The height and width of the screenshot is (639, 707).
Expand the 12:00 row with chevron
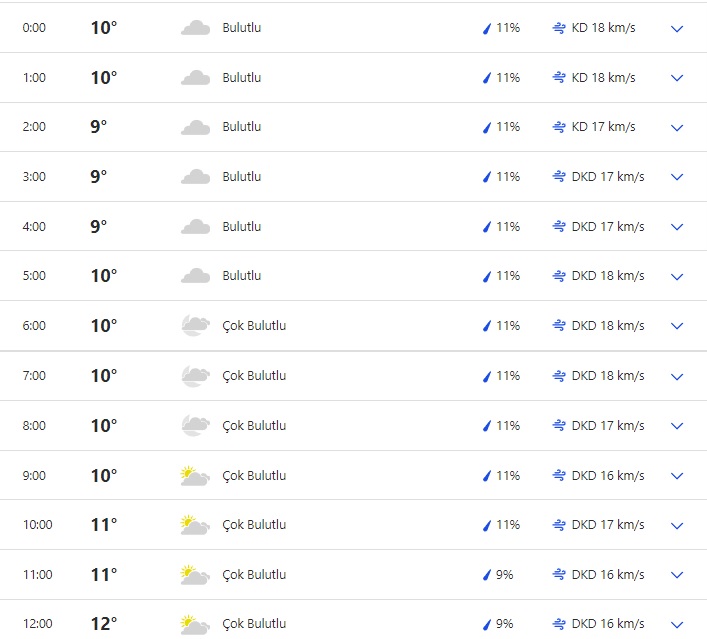point(677,625)
